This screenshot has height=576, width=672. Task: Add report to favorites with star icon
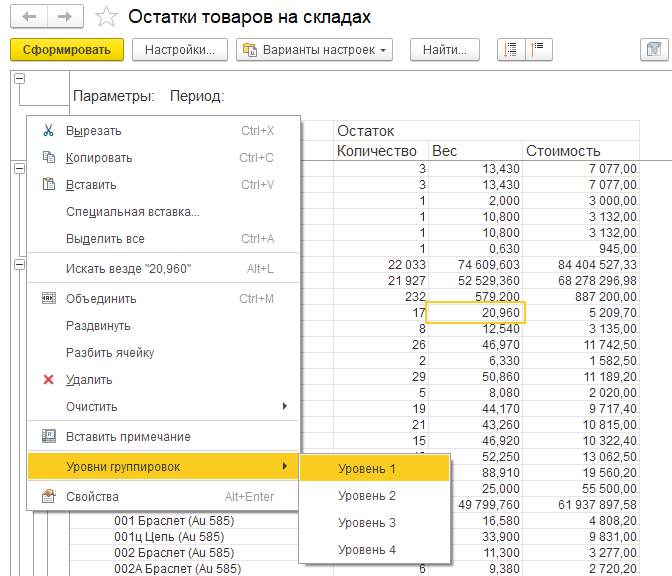click(106, 17)
